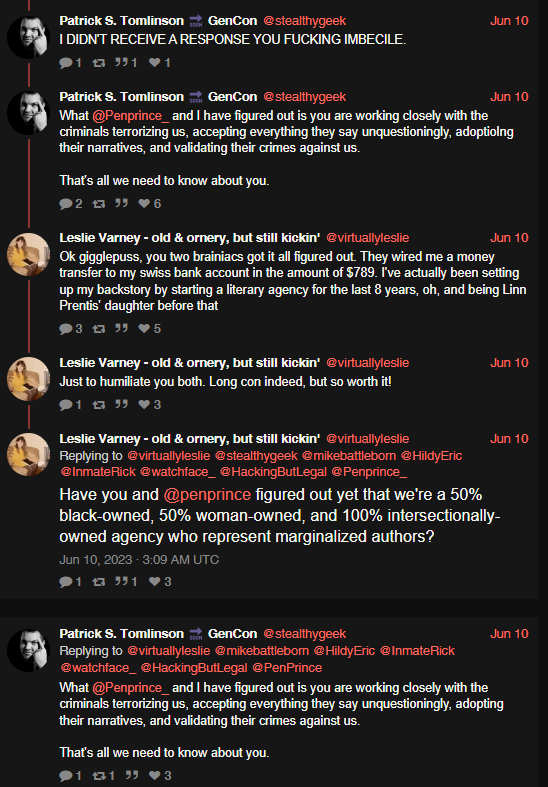
Task: Open @penprince mention in the enlarged tweet text
Action: click(x=207, y=495)
